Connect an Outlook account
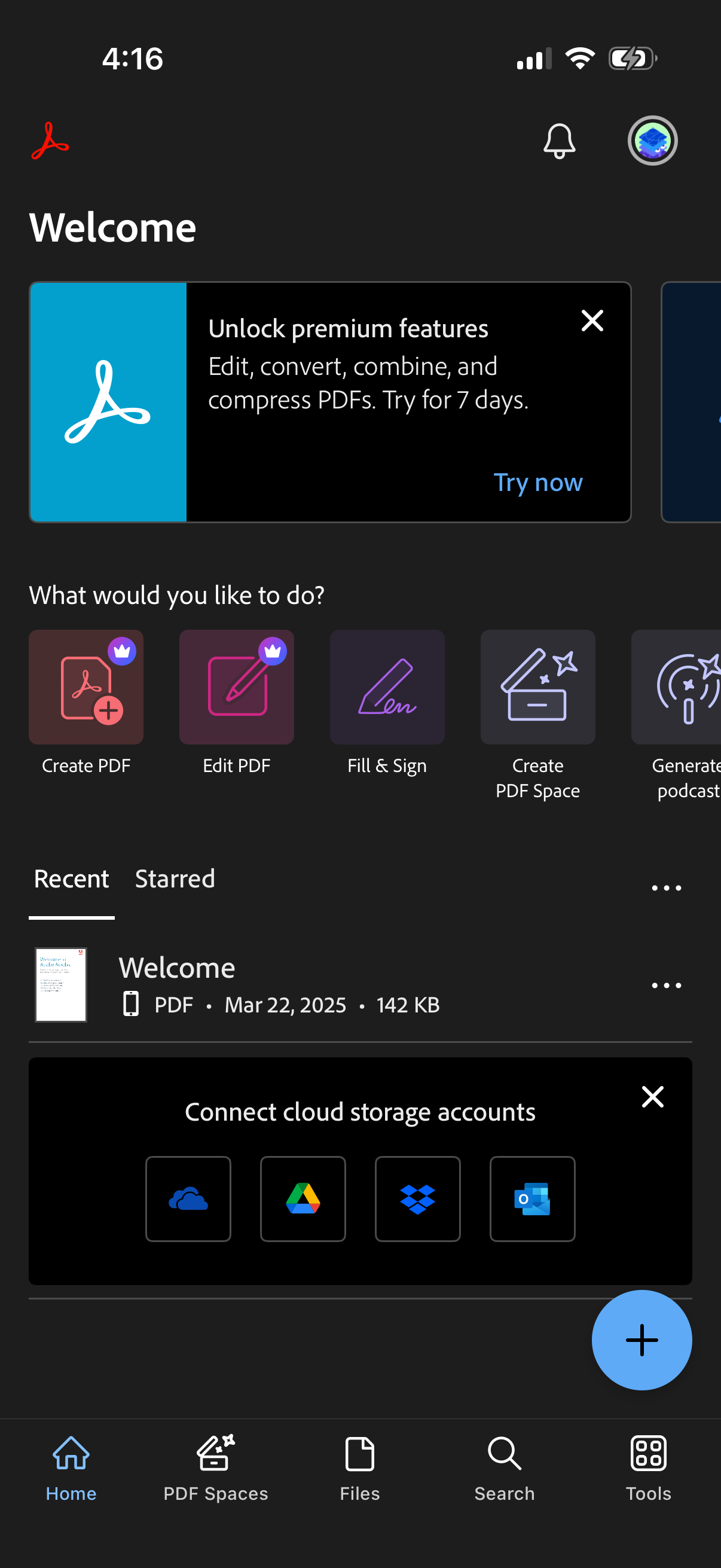The height and width of the screenshot is (1568, 721). [533, 1198]
